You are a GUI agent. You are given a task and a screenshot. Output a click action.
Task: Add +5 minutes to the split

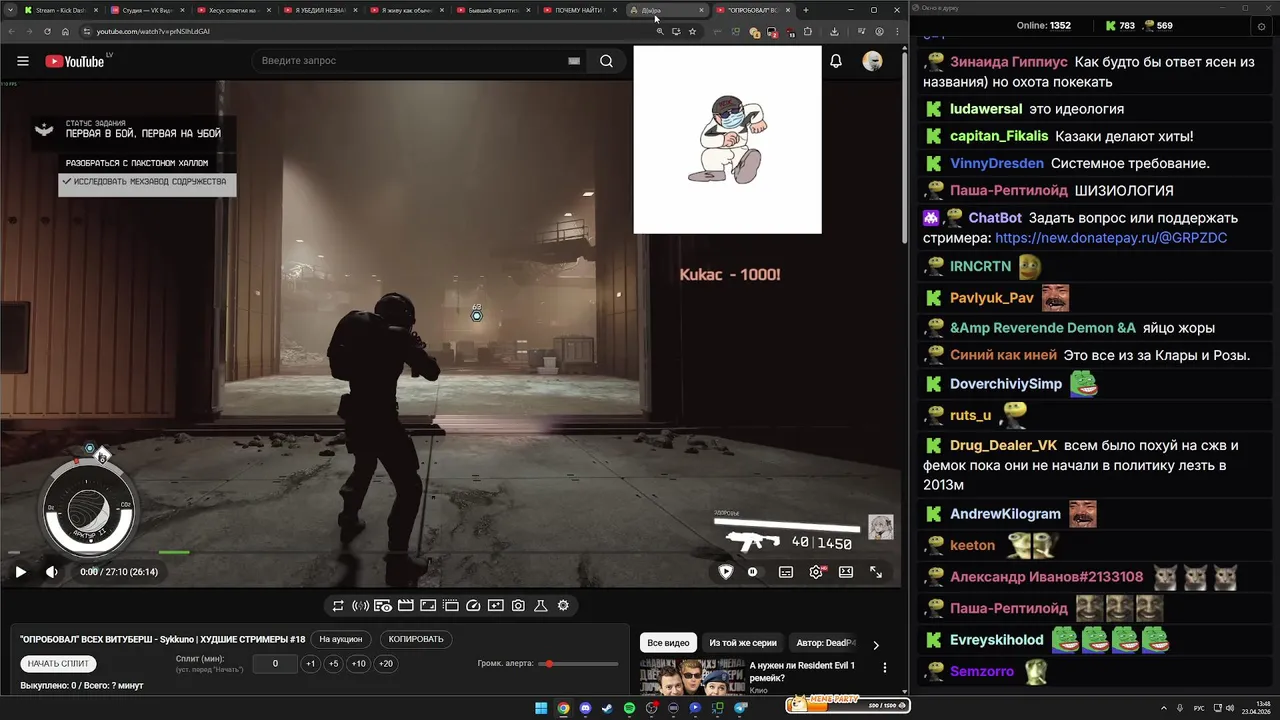[333, 664]
